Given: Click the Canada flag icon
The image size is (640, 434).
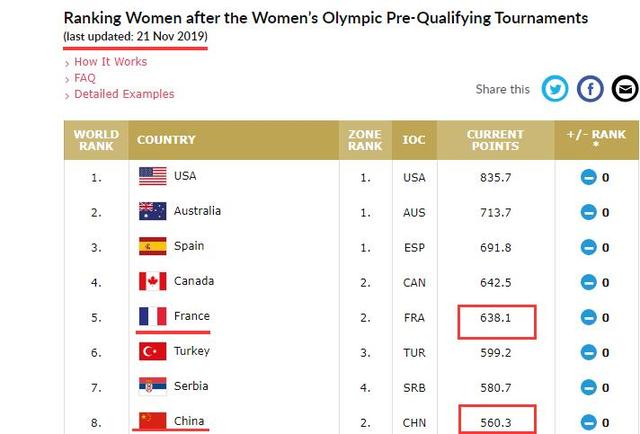Looking at the screenshot, I should point(153,281).
